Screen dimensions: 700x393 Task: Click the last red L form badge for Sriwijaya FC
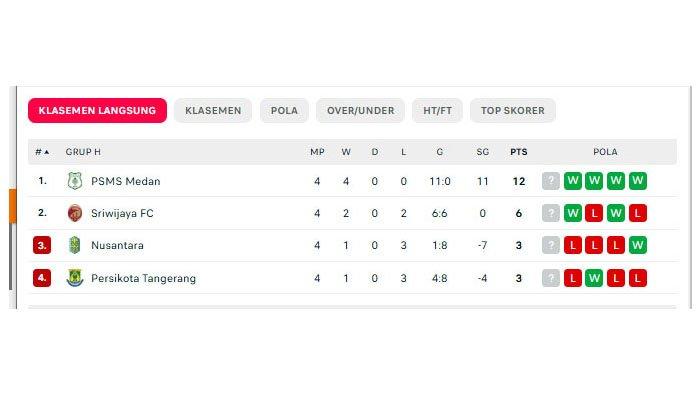638,213
